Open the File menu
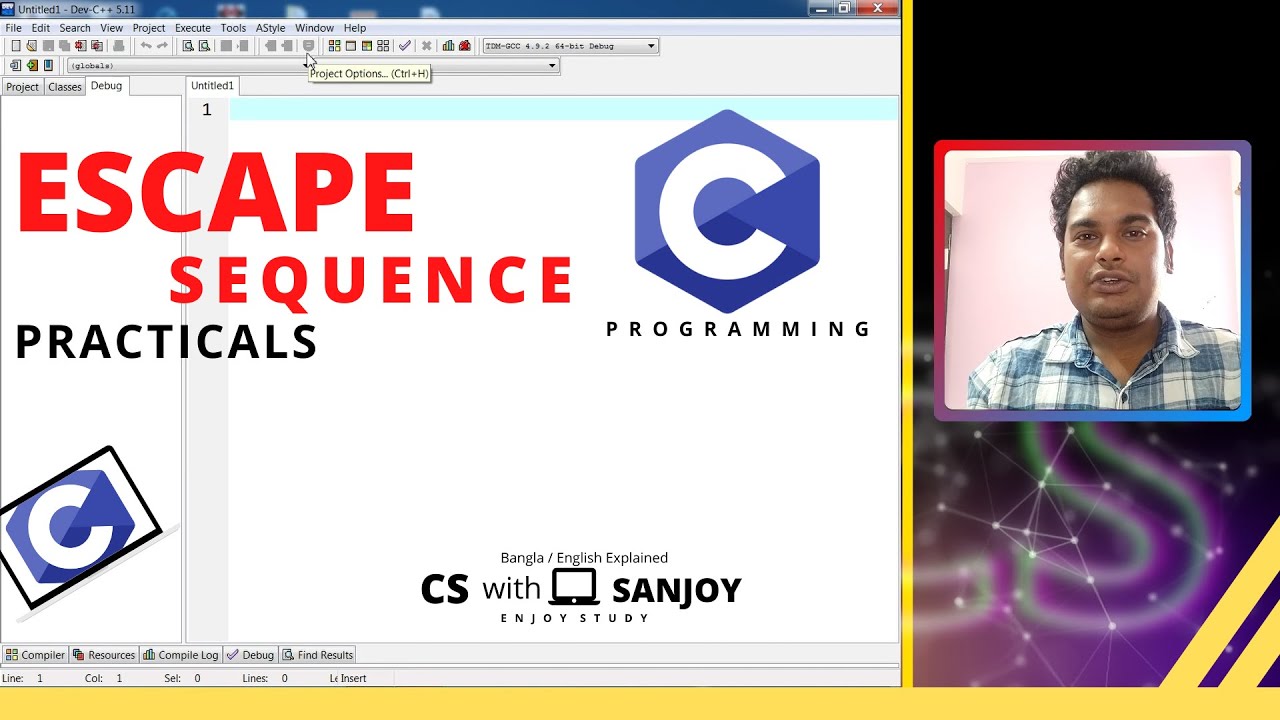This screenshot has height=720, width=1280. tap(13, 28)
